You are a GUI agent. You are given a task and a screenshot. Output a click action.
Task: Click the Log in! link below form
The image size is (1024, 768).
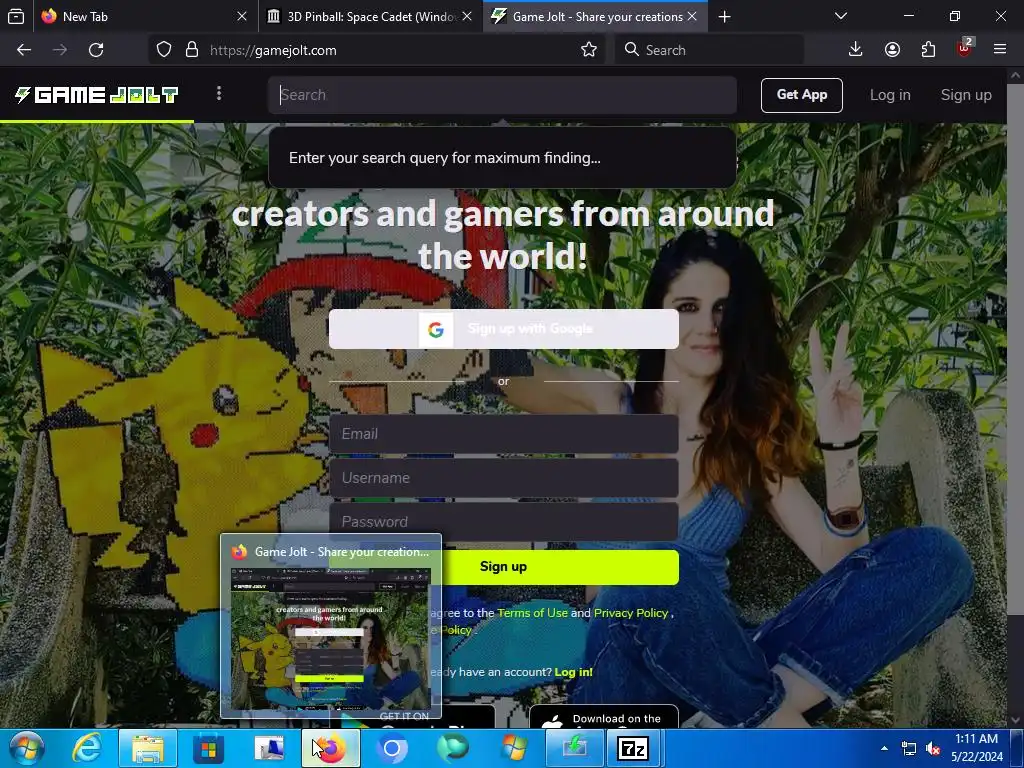[573, 672]
